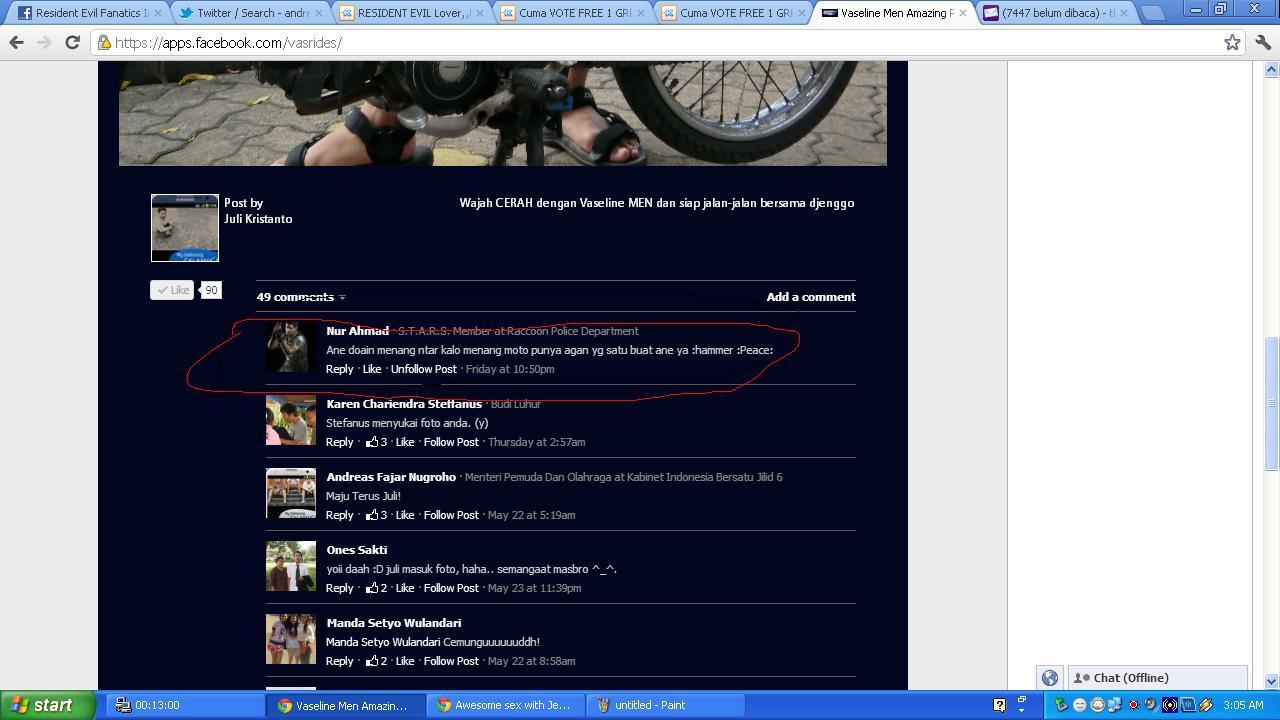Open Manda Setyo Wulandari profile link
Image resolution: width=1280 pixels, height=720 pixels.
click(394, 623)
